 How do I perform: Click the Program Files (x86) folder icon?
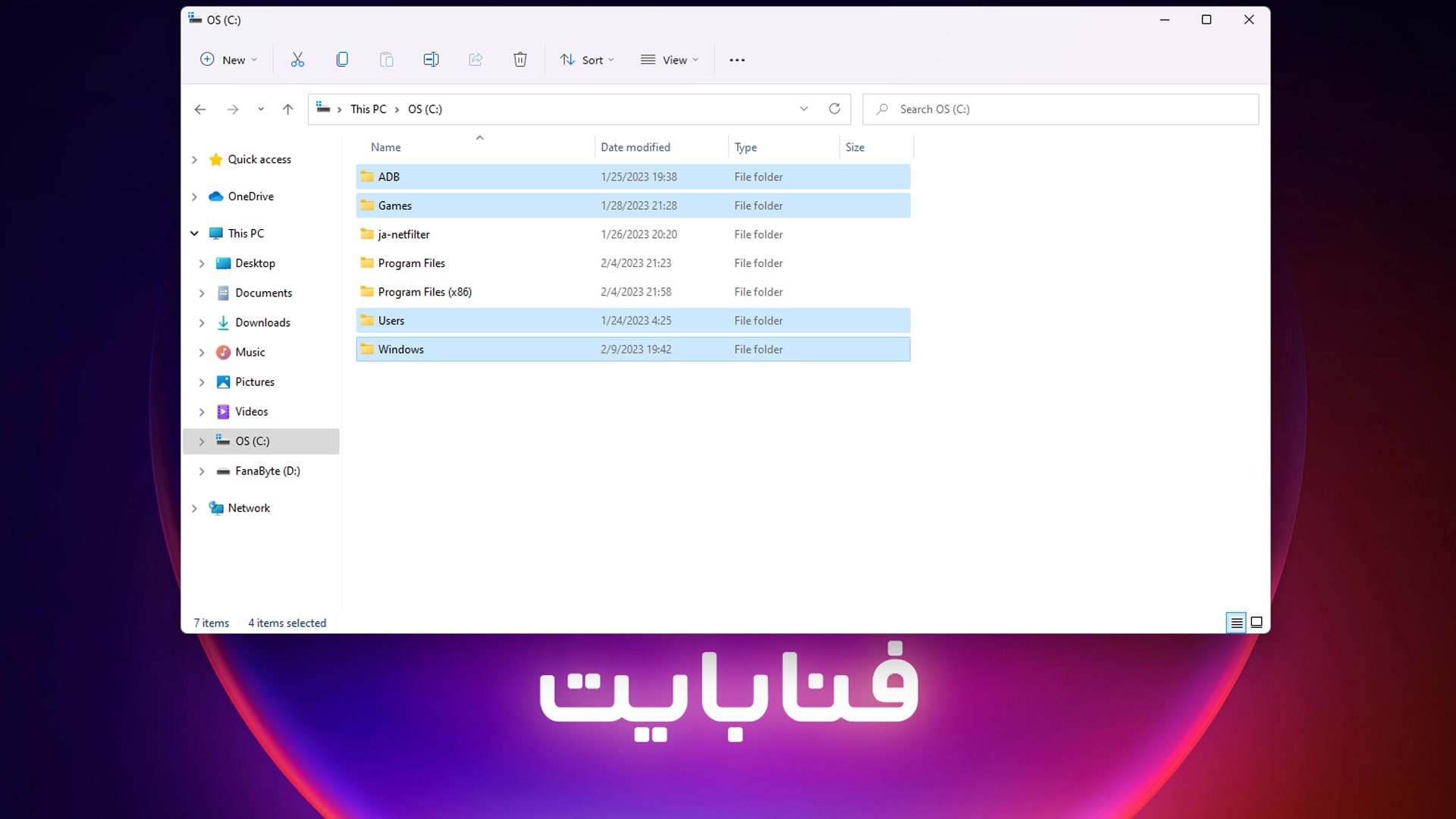tap(367, 291)
